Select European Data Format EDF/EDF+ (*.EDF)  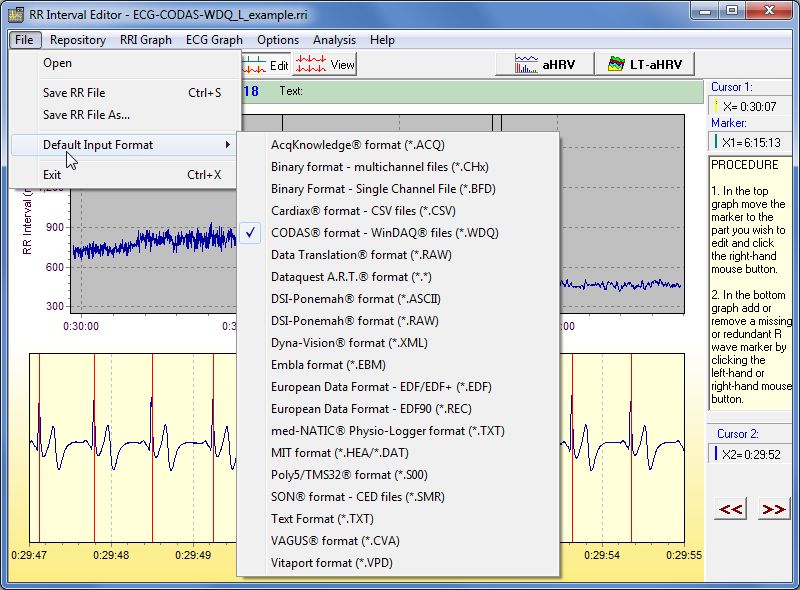381,387
